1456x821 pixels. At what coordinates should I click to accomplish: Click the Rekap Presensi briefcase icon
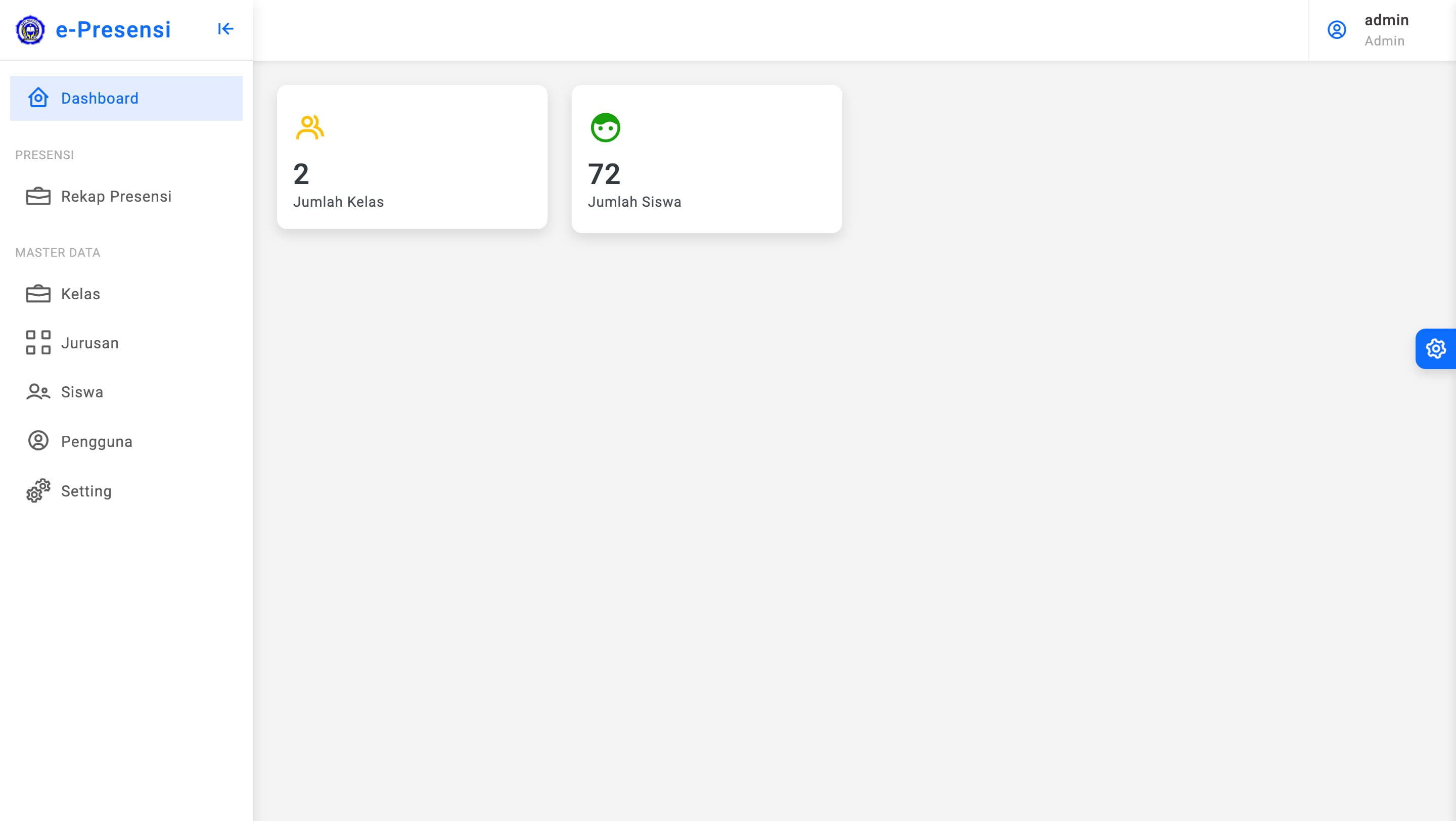point(38,196)
